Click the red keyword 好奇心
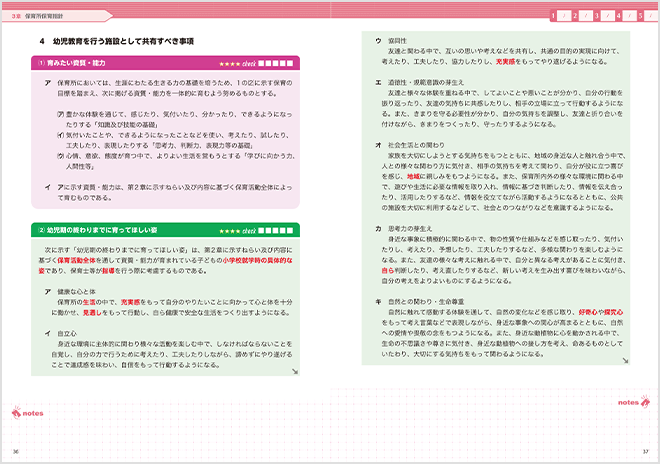The width and height of the screenshot is (660, 464). pos(588,312)
